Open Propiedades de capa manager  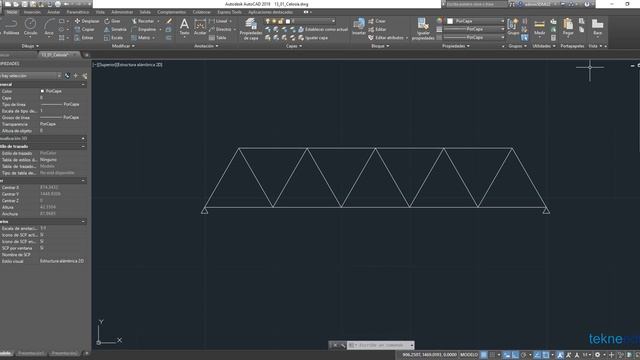pos(251,29)
